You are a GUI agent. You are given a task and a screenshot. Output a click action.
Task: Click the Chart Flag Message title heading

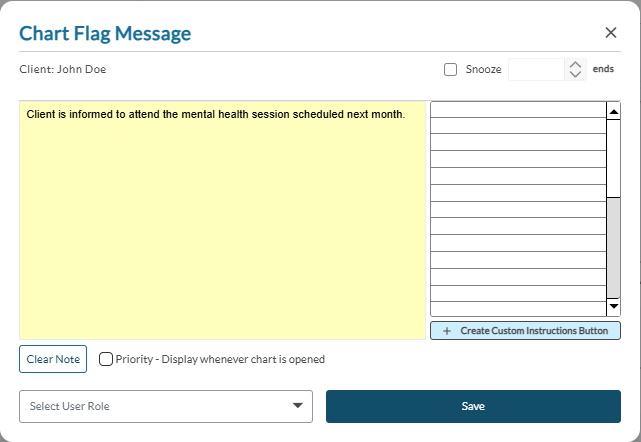[x=105, y=34]
